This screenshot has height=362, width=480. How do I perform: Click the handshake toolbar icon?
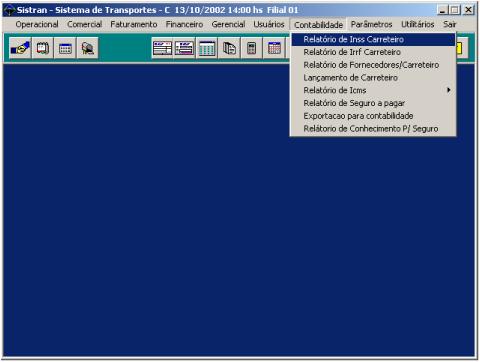(20, 48)
